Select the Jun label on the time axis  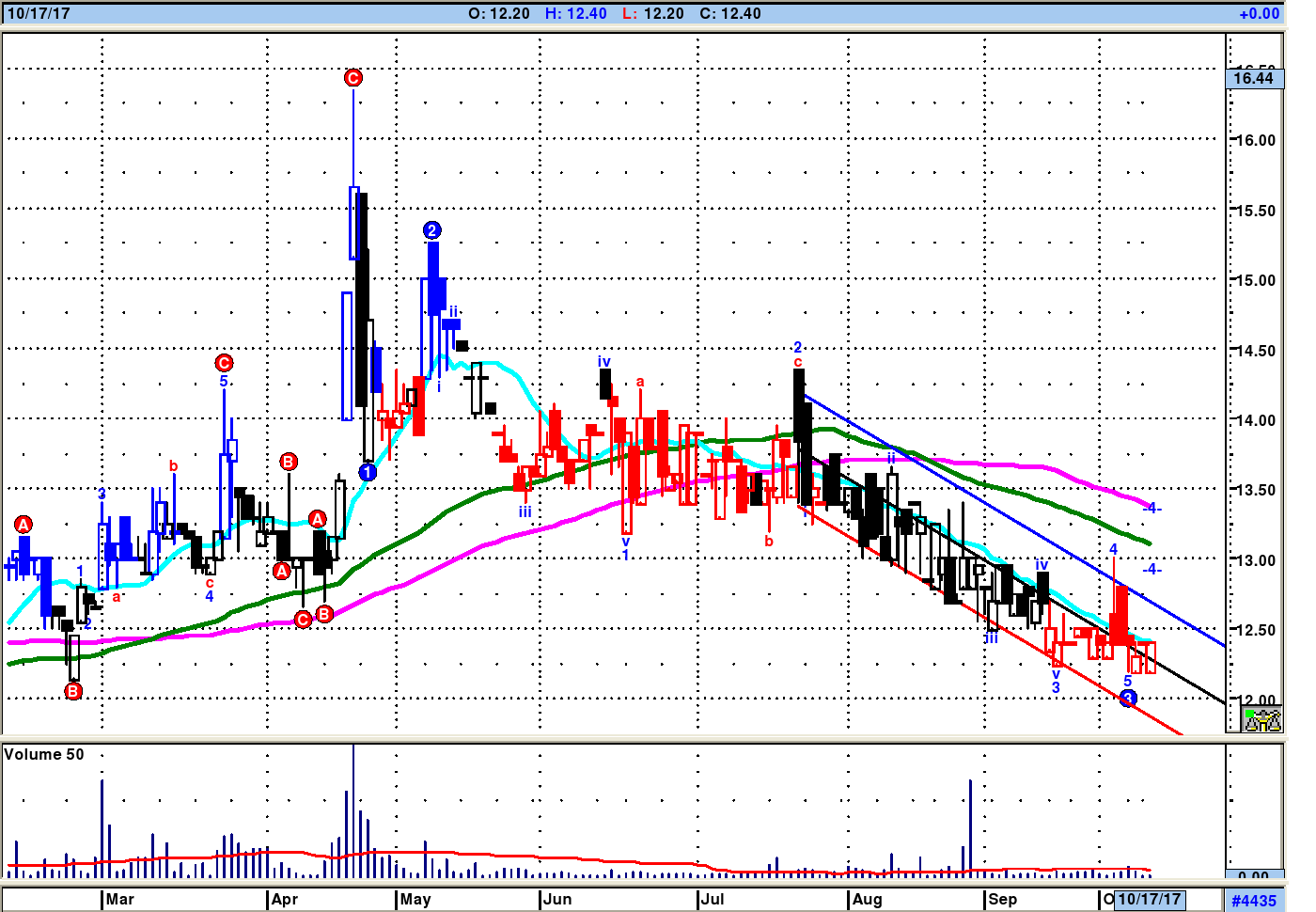pyautogui.click(x=557, y=900)
